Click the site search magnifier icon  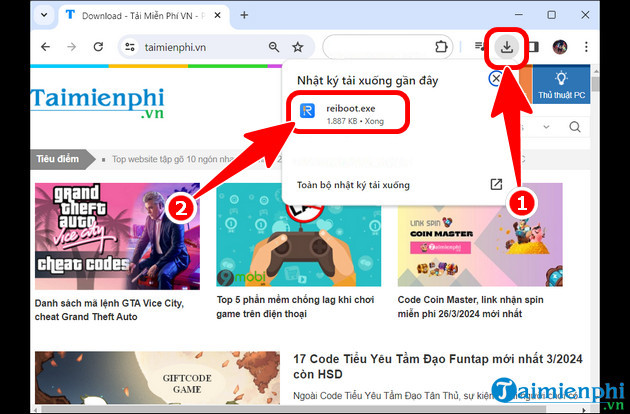[575, 127]
